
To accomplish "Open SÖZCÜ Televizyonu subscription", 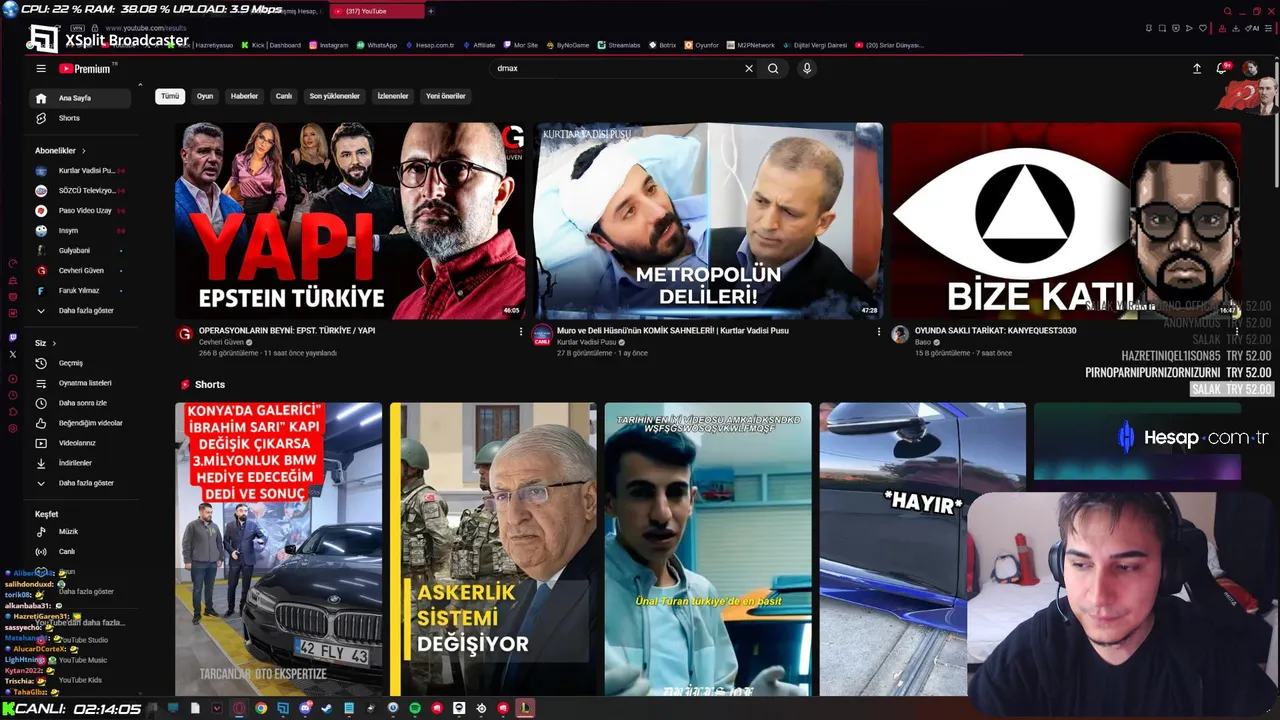I will click(x=80, y=191).
